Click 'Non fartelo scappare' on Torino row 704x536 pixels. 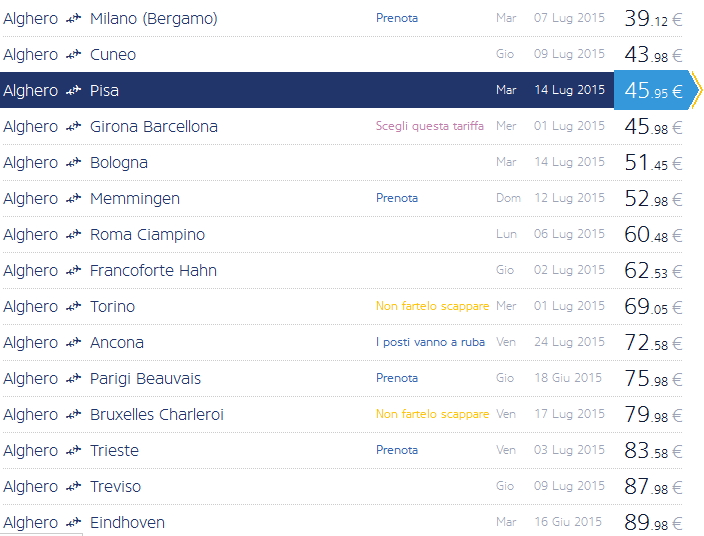point(432,306)
